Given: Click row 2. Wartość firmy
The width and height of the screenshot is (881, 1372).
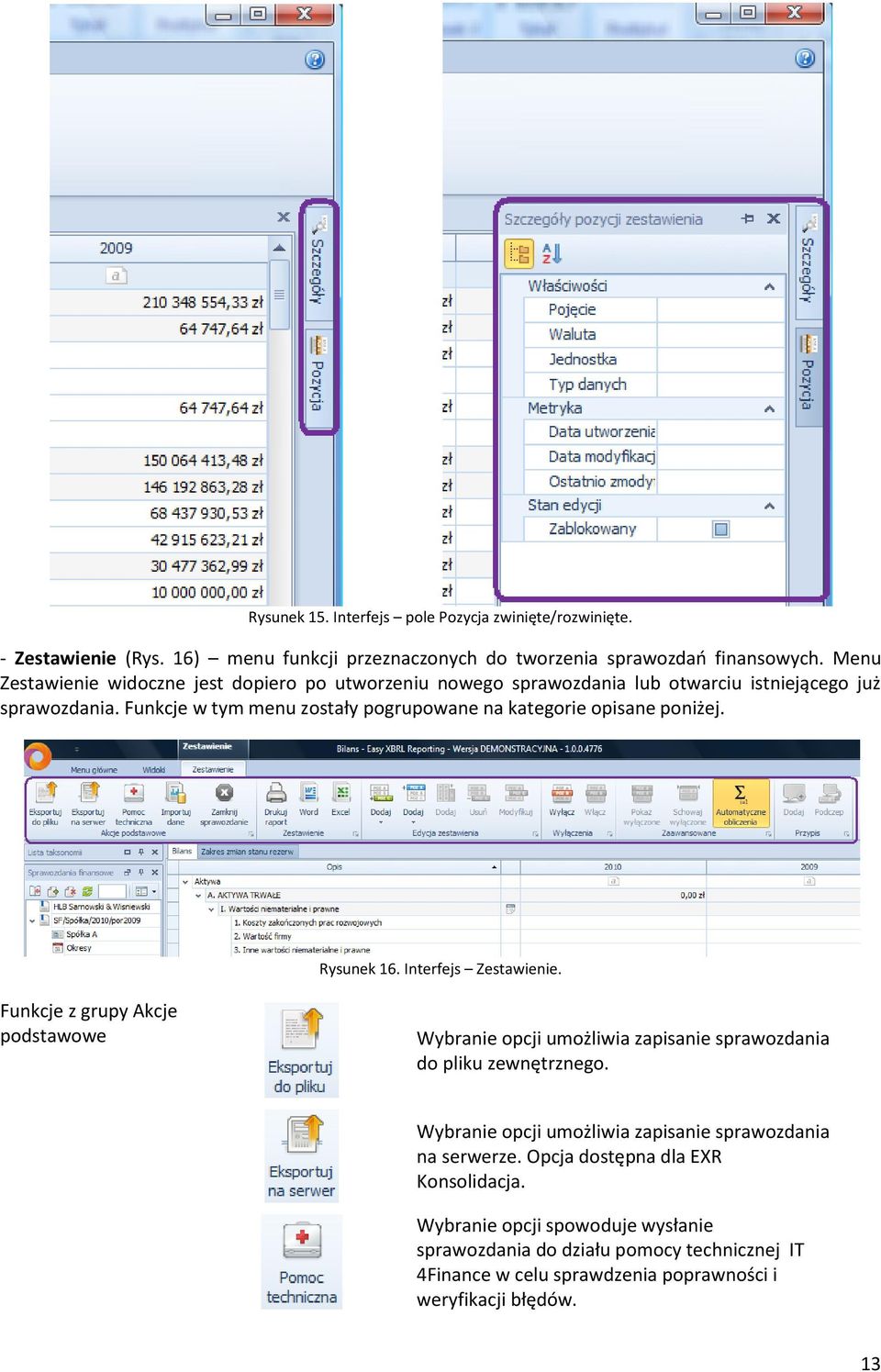Looking at the screenshot, I should (263, 936).
